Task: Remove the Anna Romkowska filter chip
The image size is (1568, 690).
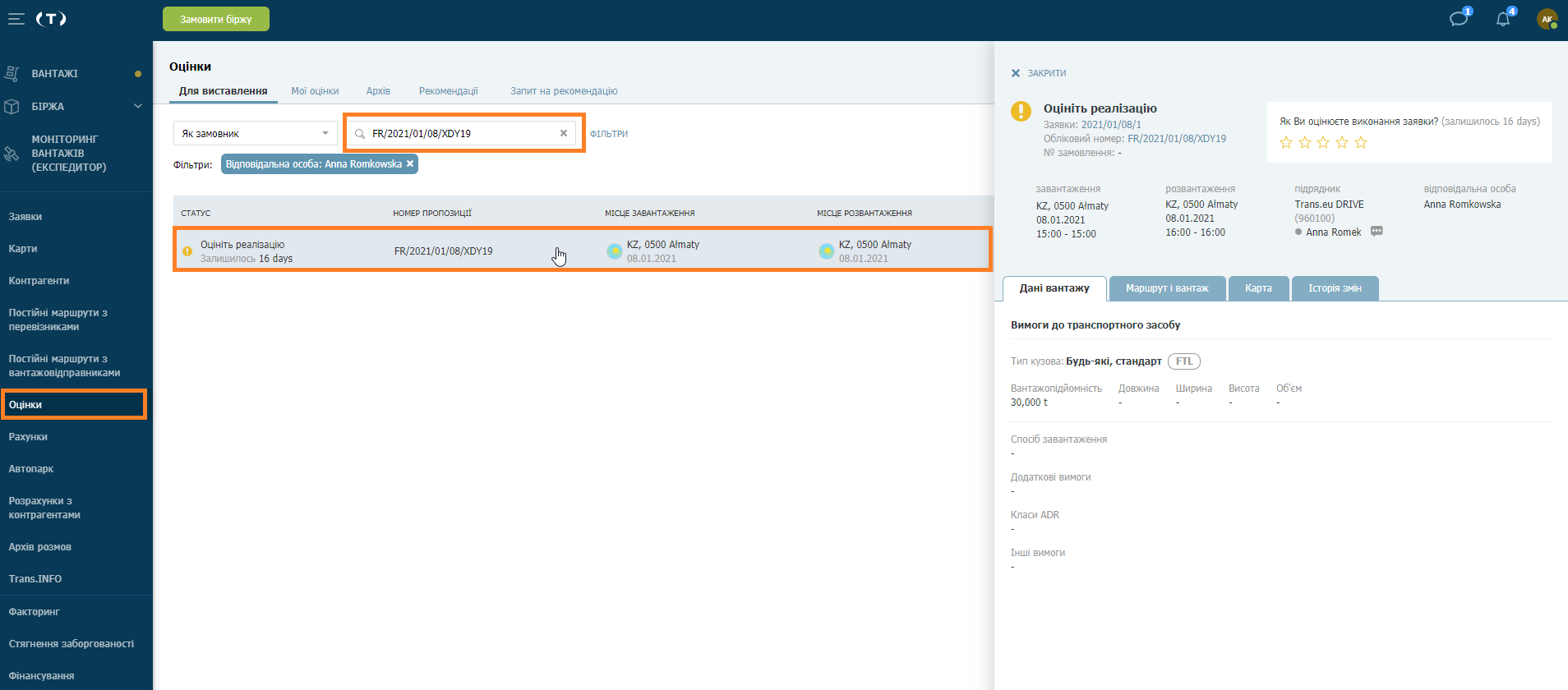Action: tap(410, 163)
